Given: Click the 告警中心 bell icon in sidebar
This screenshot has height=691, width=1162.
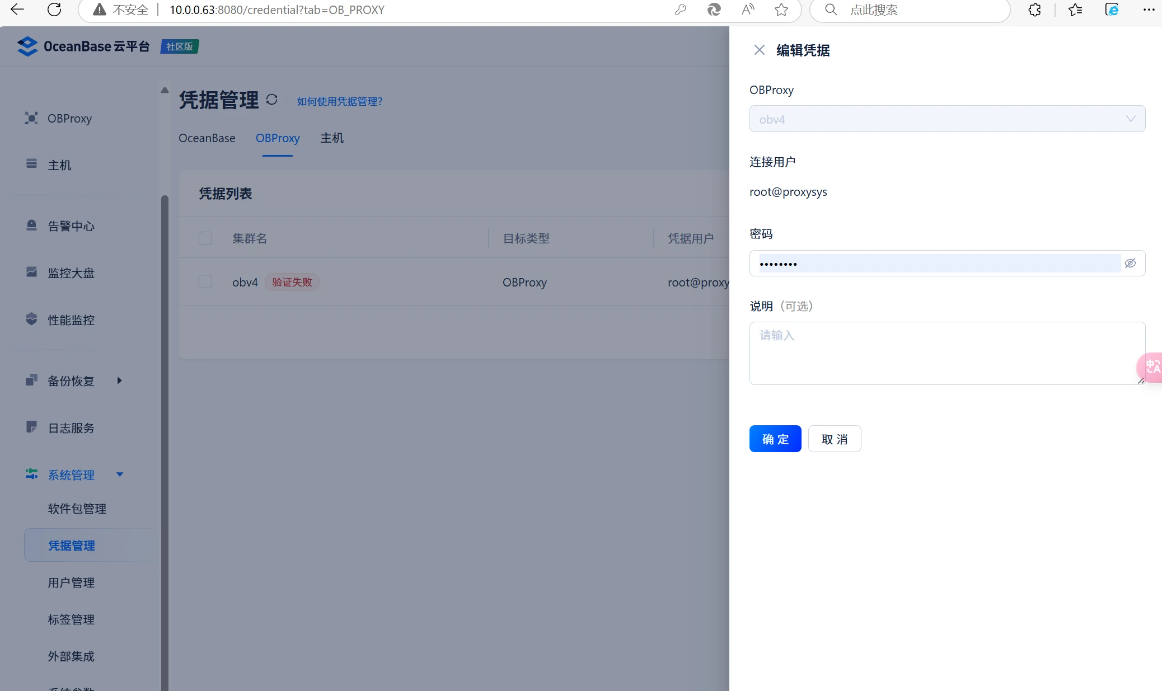Looking at the screenshot, I should coord(31,226).
